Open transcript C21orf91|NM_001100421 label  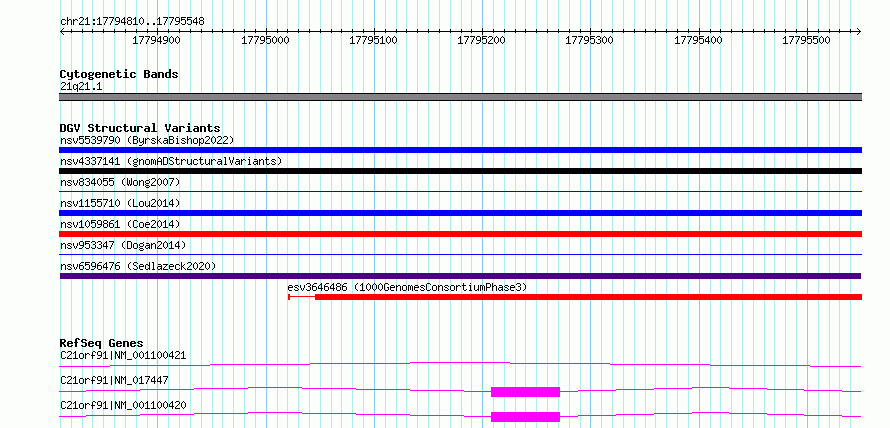(123, 355)
